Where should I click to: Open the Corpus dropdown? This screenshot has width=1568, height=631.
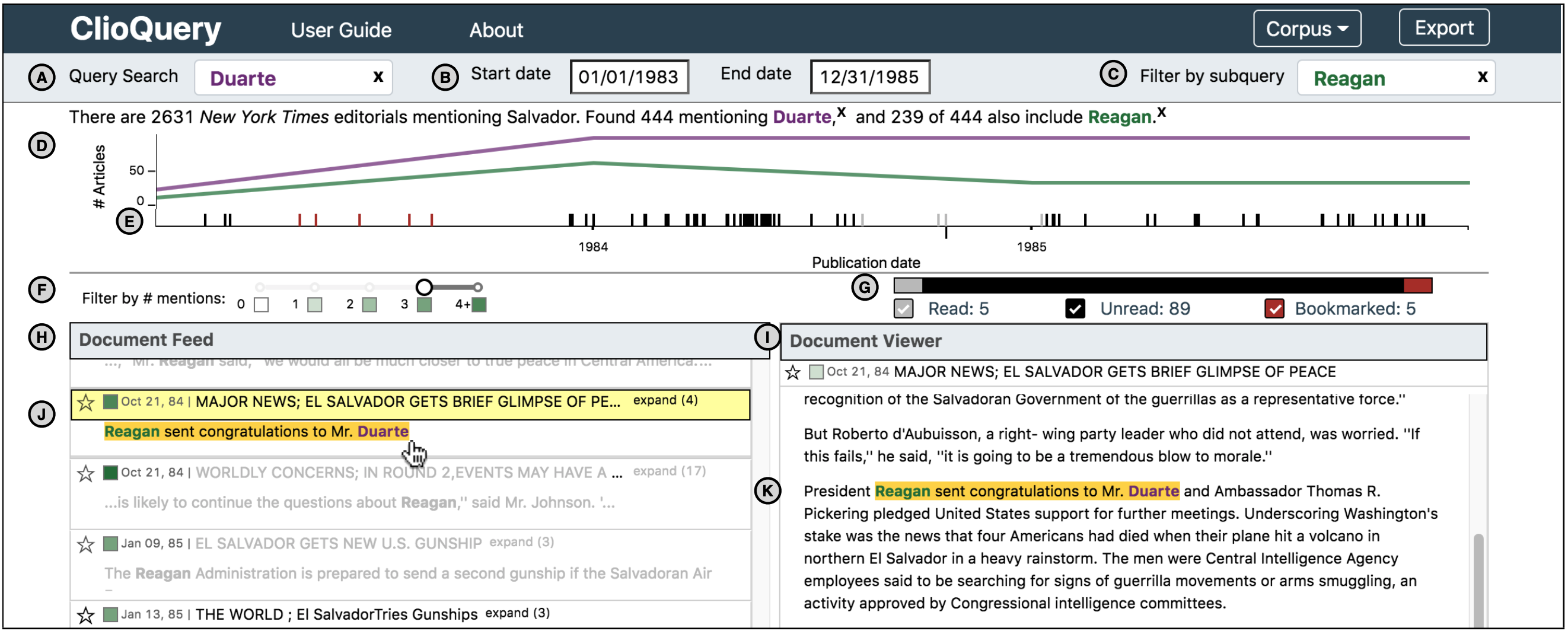coord(1306,28)
